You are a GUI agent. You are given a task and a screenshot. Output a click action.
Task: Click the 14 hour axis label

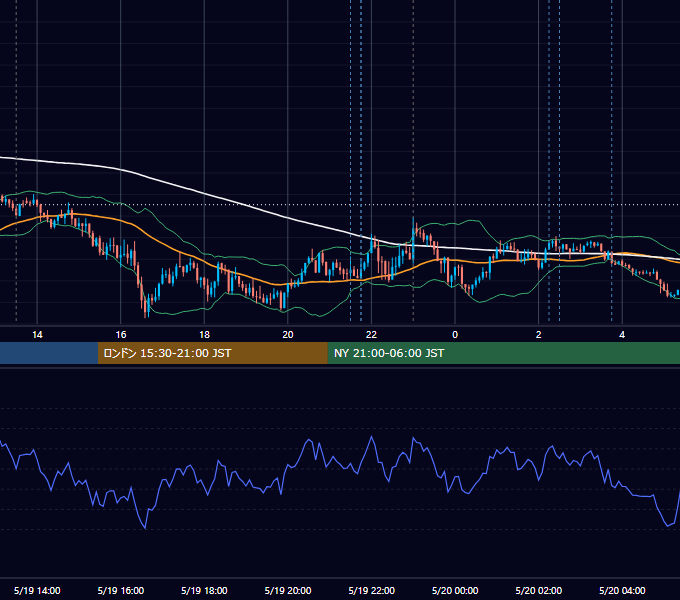tap(37, 335)
